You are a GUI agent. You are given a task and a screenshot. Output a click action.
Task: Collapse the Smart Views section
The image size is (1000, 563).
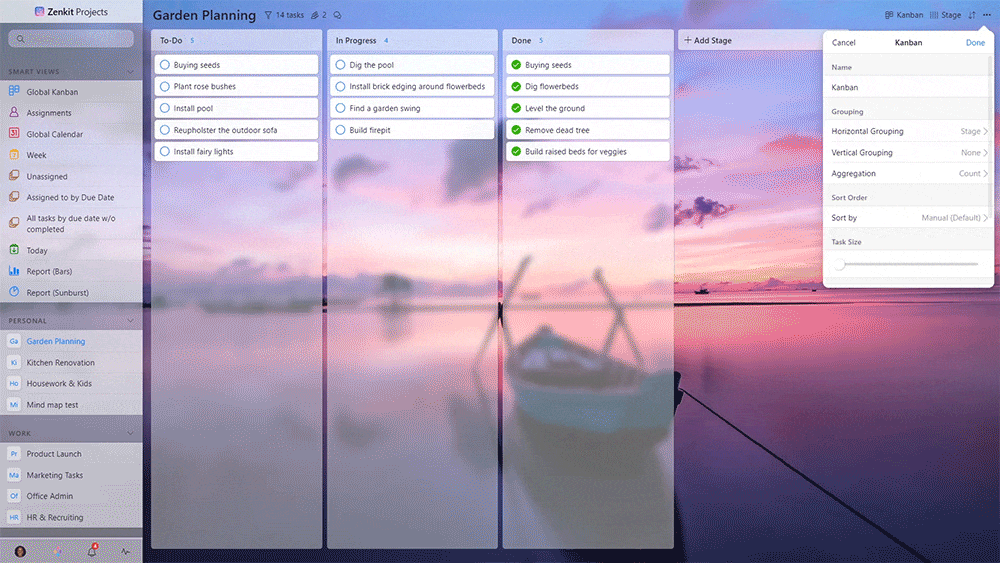coord(130,72)
